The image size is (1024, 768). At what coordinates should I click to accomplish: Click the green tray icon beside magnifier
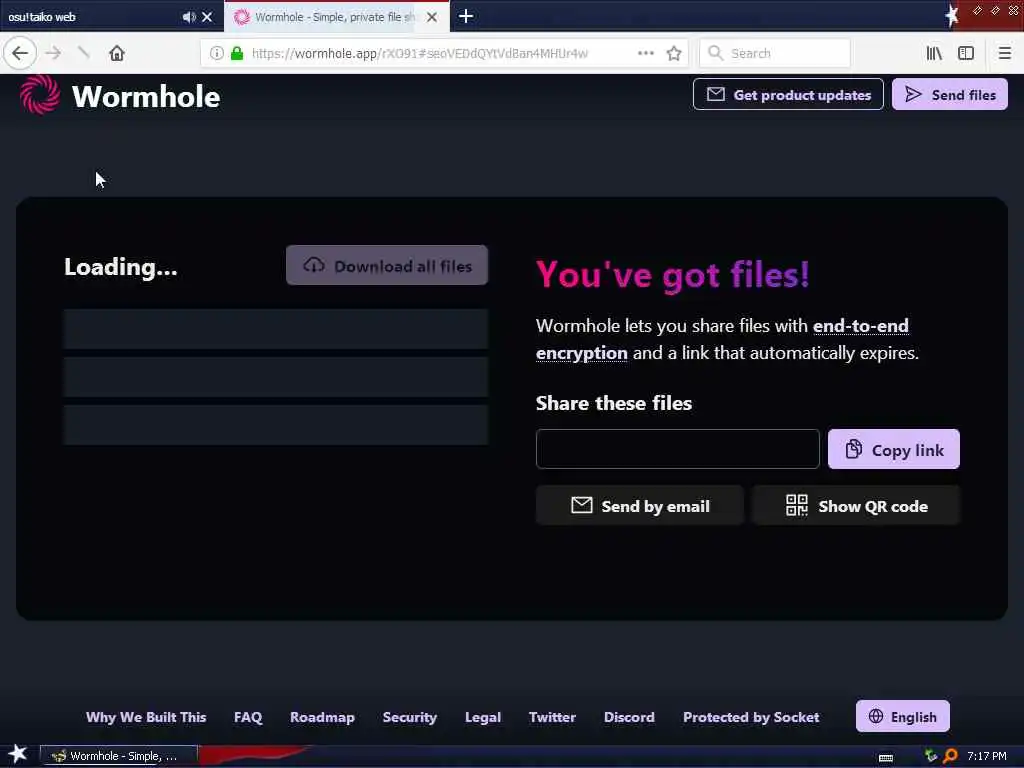931,756
